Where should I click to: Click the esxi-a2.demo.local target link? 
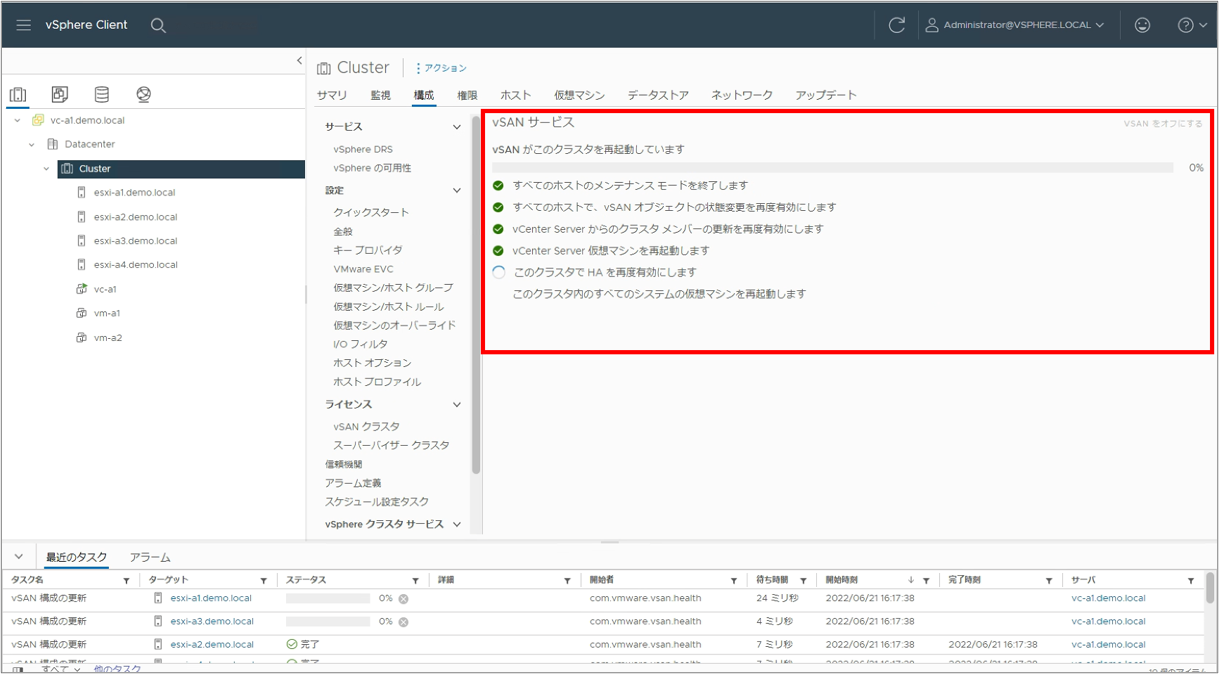pos(212,645)
